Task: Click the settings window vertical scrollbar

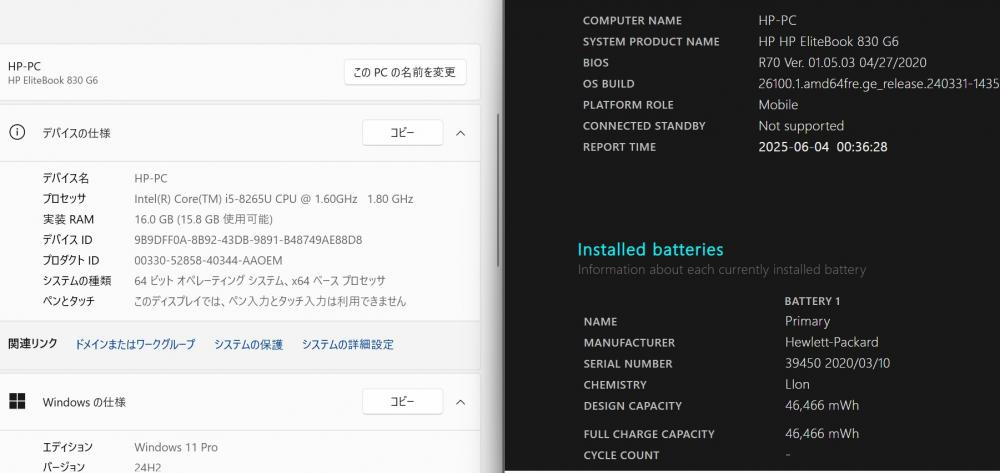Action: [498, 191]
